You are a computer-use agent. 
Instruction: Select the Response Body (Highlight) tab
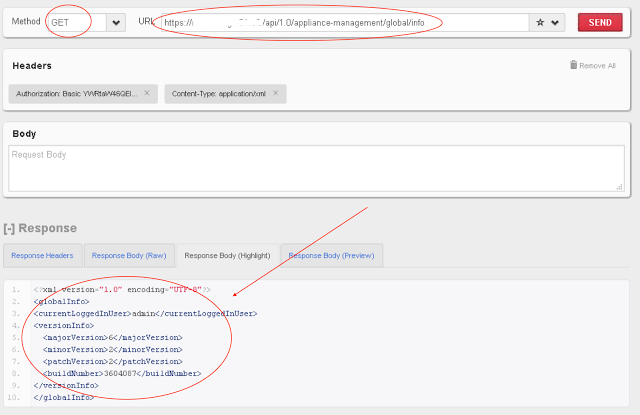click(227, 256)
